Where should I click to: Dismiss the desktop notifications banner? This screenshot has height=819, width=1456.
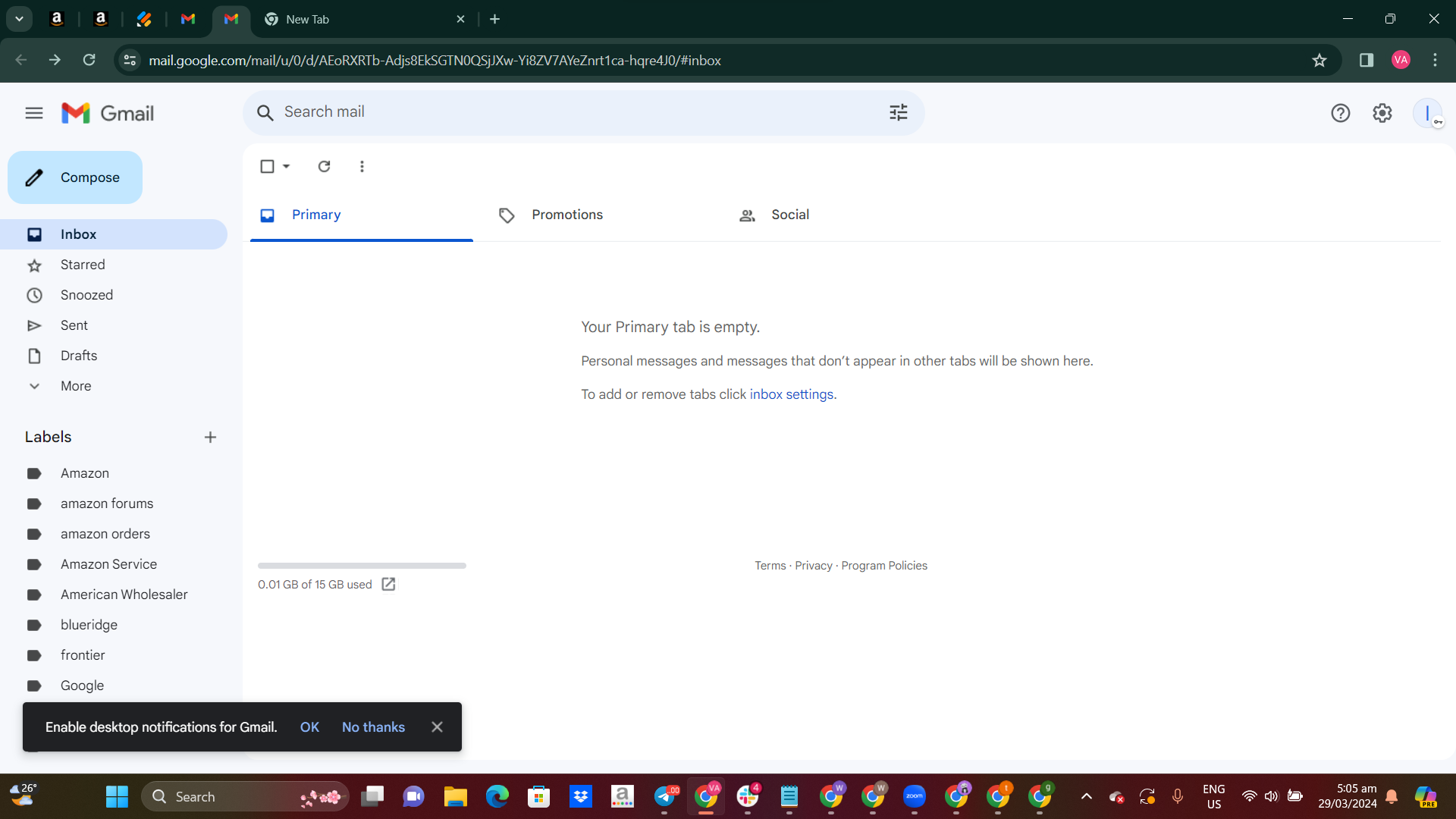click(x=437, y=726)
